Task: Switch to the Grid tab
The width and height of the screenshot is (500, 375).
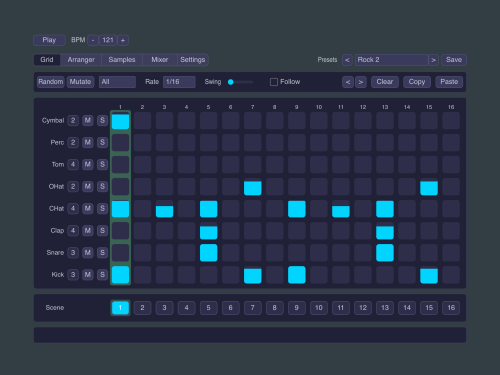Action: pos(47,60)
